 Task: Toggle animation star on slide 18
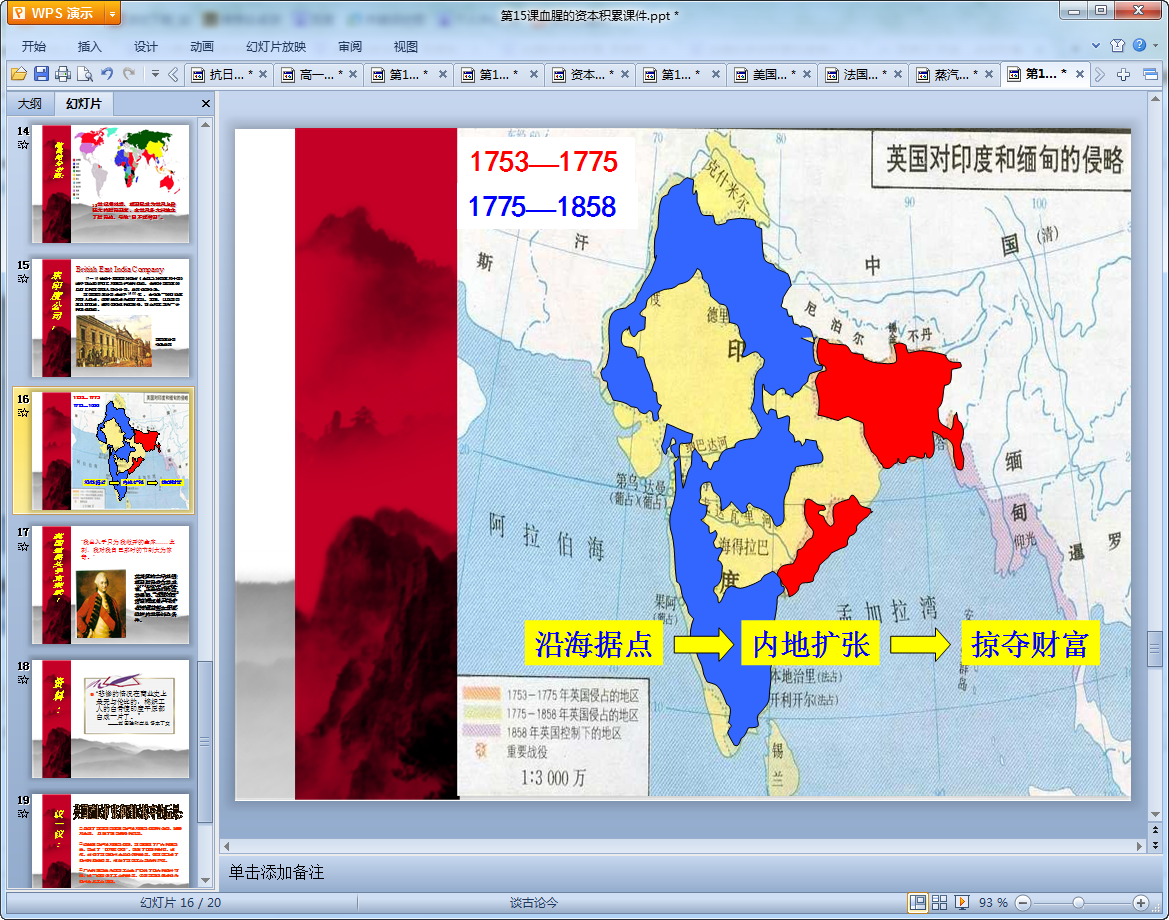(23, 680)
